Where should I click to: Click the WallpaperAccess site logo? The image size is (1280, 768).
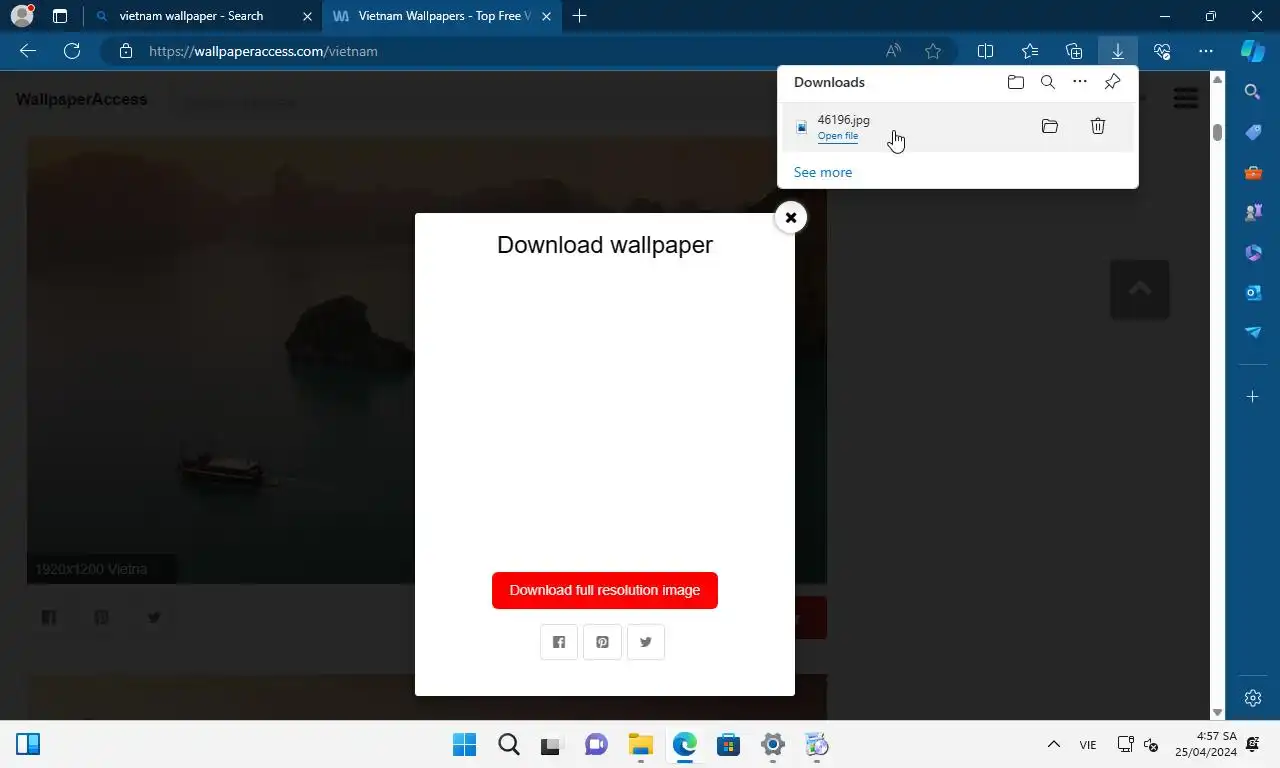pyautogui.click(x=81, y=99)
